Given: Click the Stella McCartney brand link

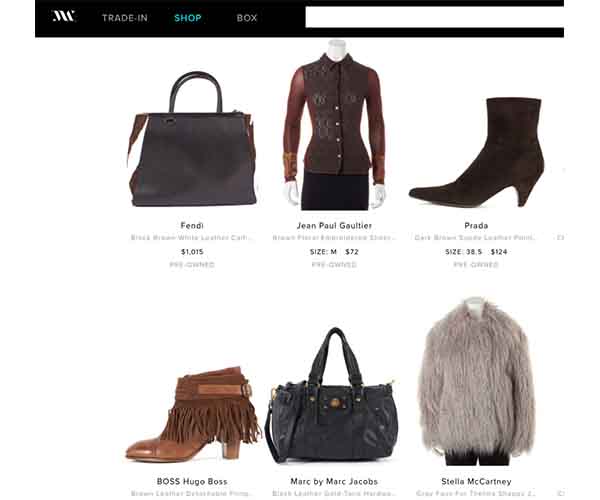Looking at the screenshot, I should (476, 481).
